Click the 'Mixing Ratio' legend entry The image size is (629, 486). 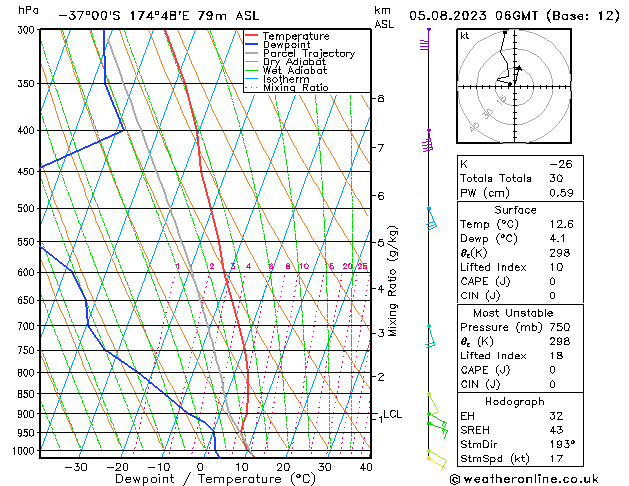tap(287, 87)
